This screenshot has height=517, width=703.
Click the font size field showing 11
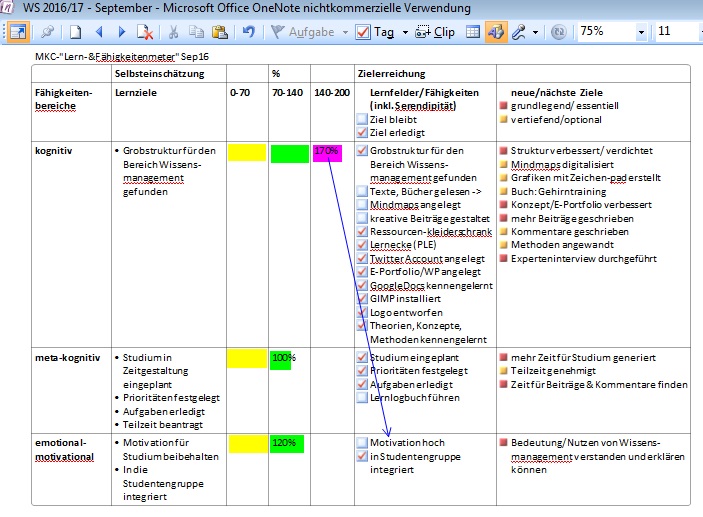click(x=677, y=31)
